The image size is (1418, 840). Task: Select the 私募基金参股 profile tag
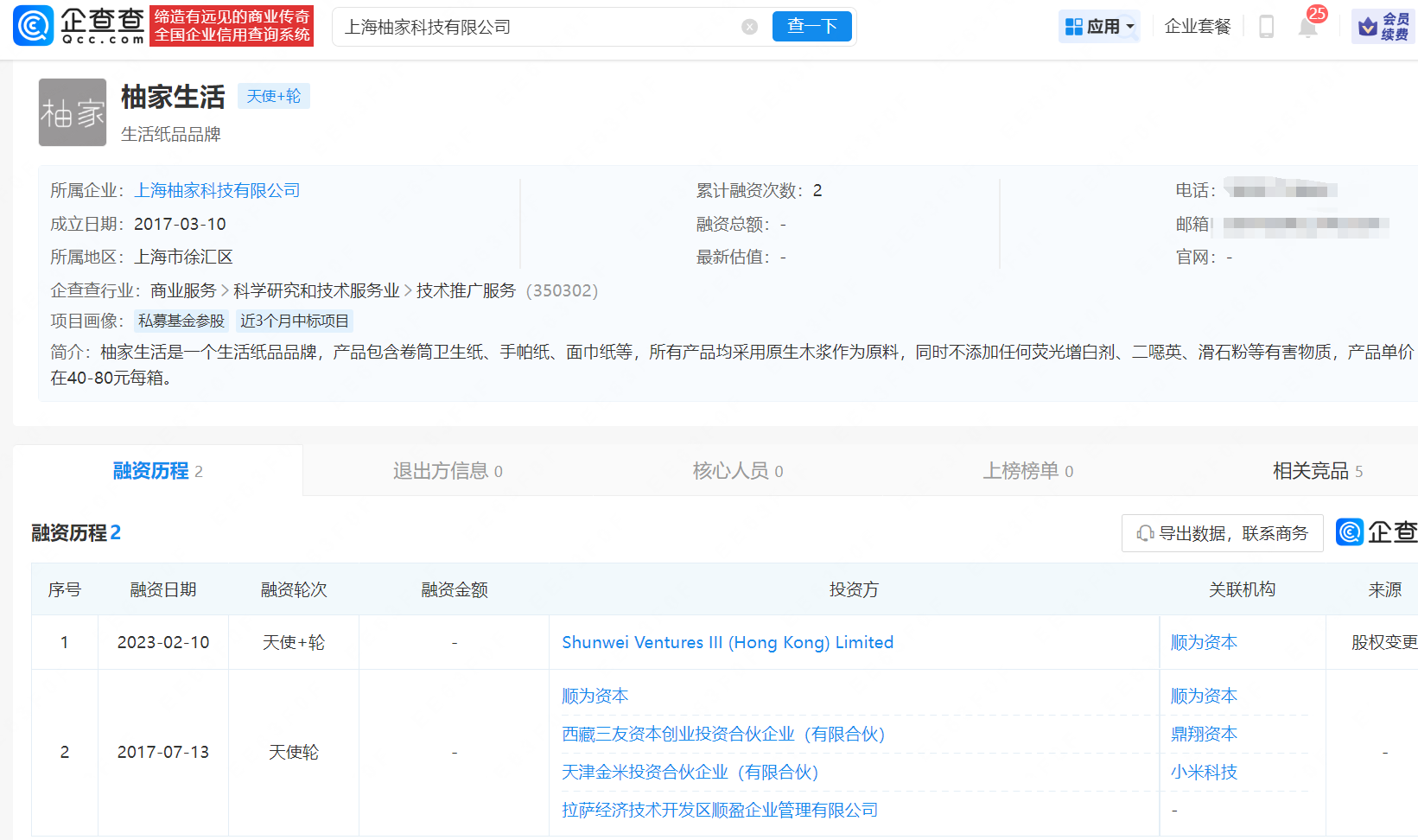181,321
